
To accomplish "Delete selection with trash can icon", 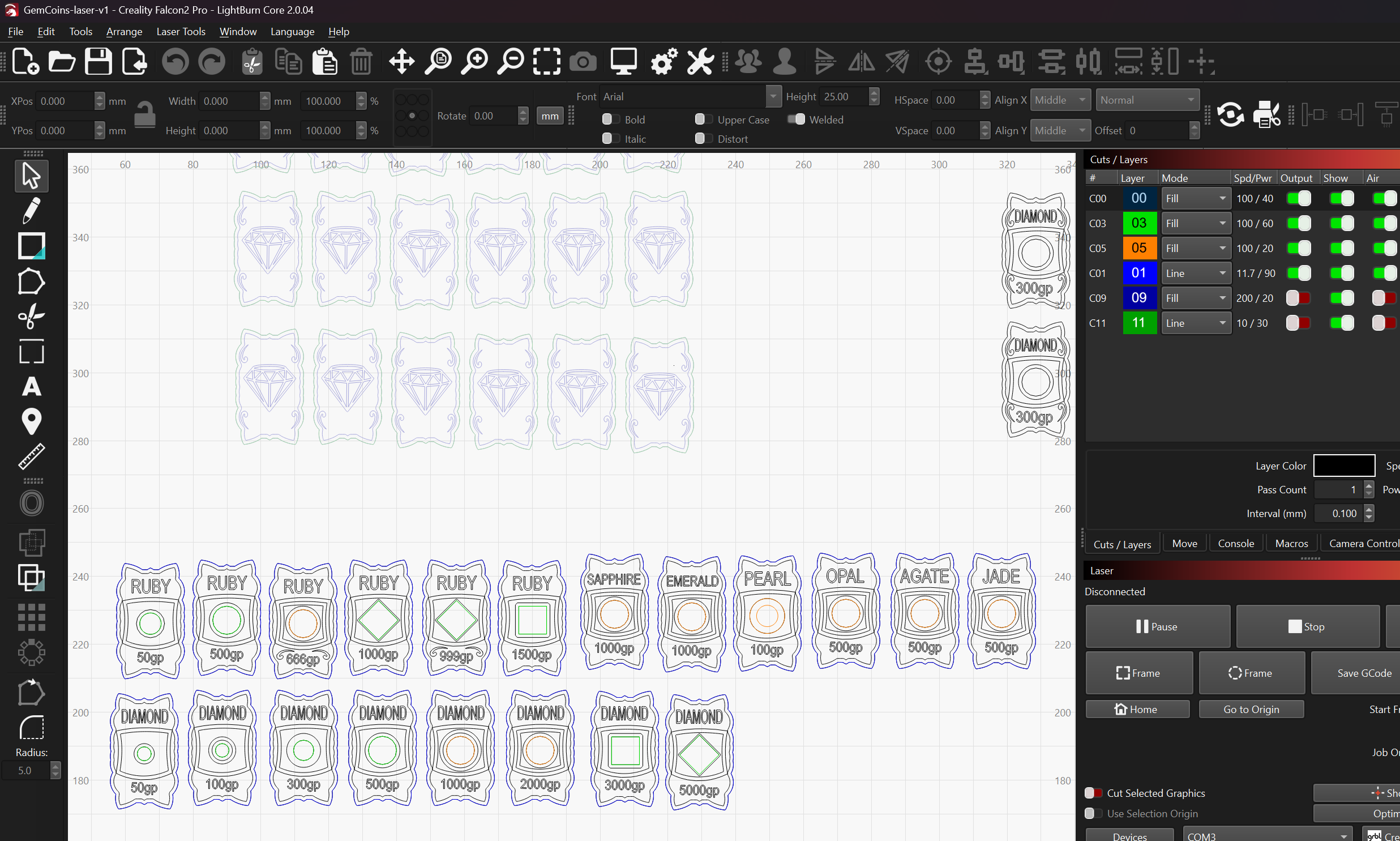I will click(361, 61).
